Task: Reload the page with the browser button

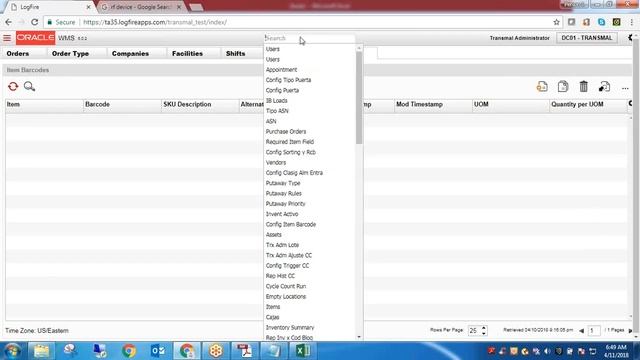Action: click(35, 22)
